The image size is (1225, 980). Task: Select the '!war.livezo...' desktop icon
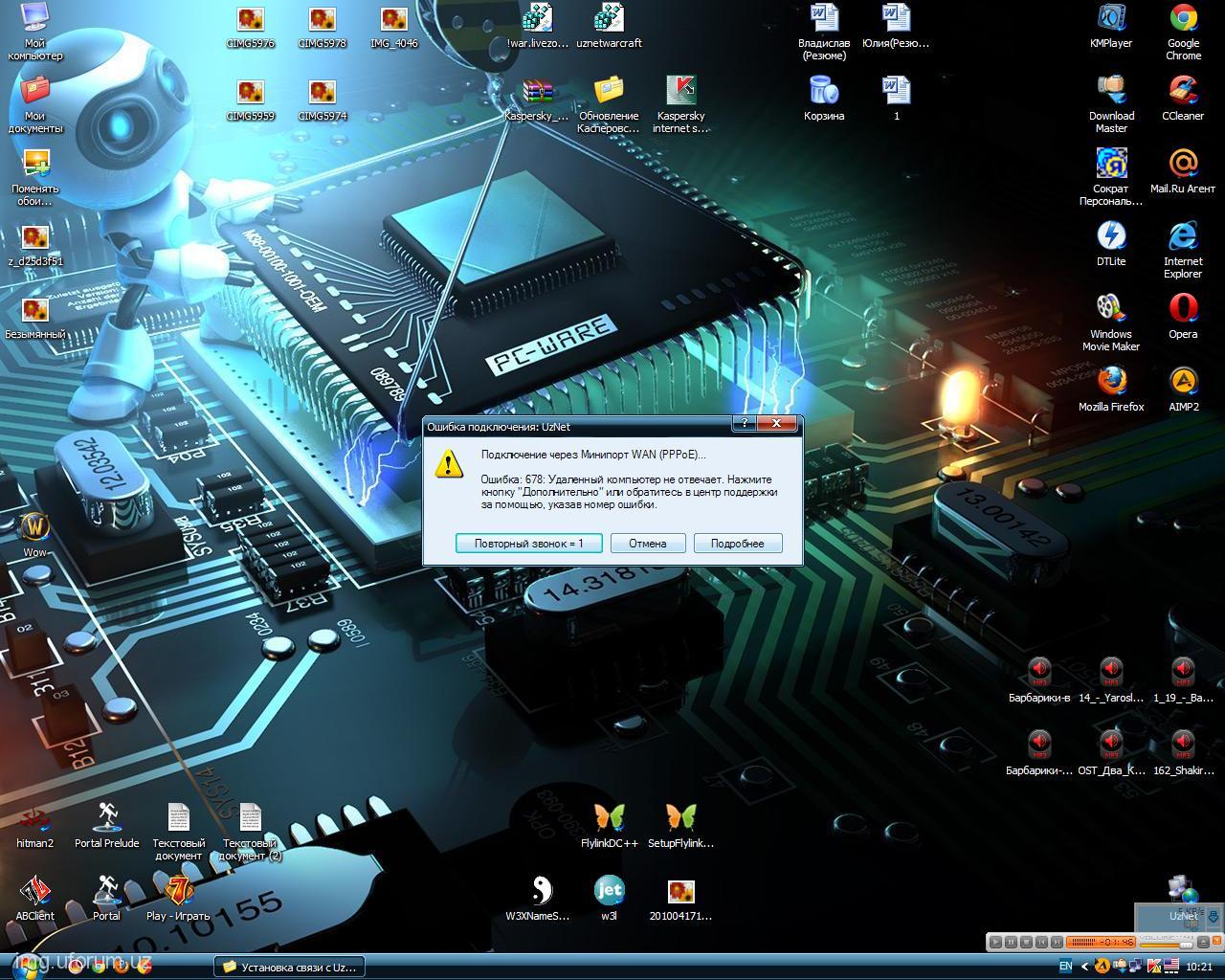(538, 27)
